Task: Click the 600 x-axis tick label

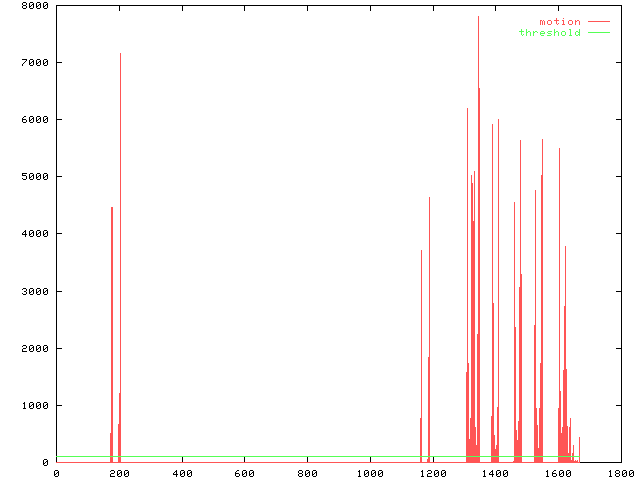Action: 244,473
